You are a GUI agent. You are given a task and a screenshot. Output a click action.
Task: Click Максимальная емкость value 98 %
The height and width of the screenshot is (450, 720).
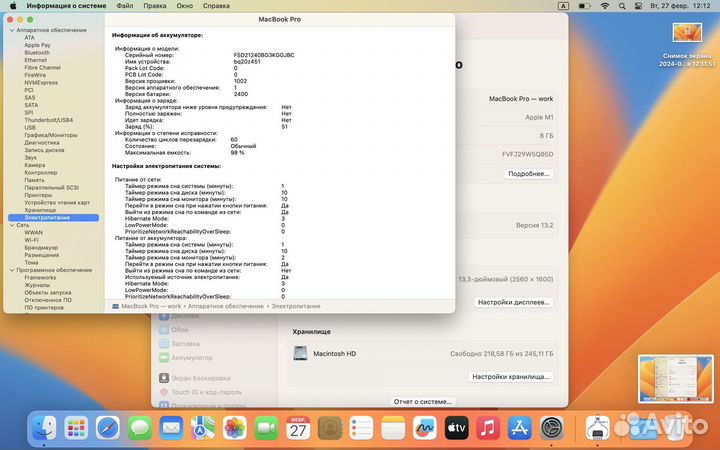pos(237,152)
